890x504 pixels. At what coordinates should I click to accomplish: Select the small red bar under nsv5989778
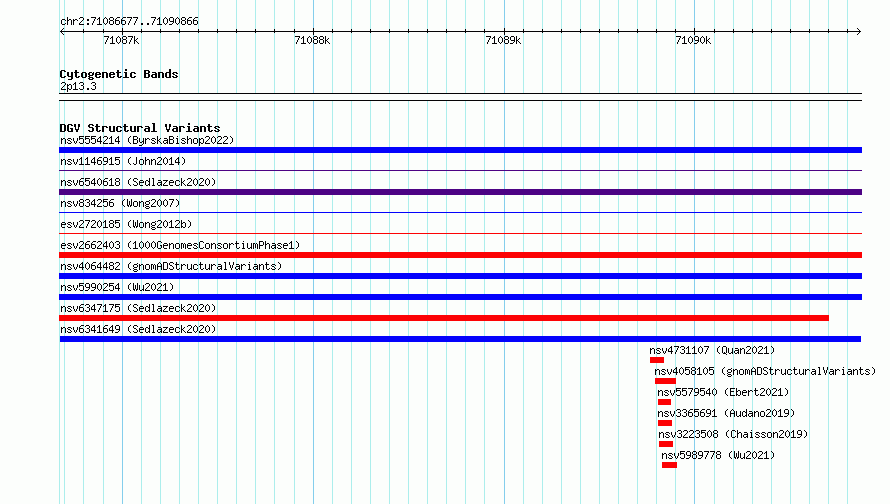[669, 465]
